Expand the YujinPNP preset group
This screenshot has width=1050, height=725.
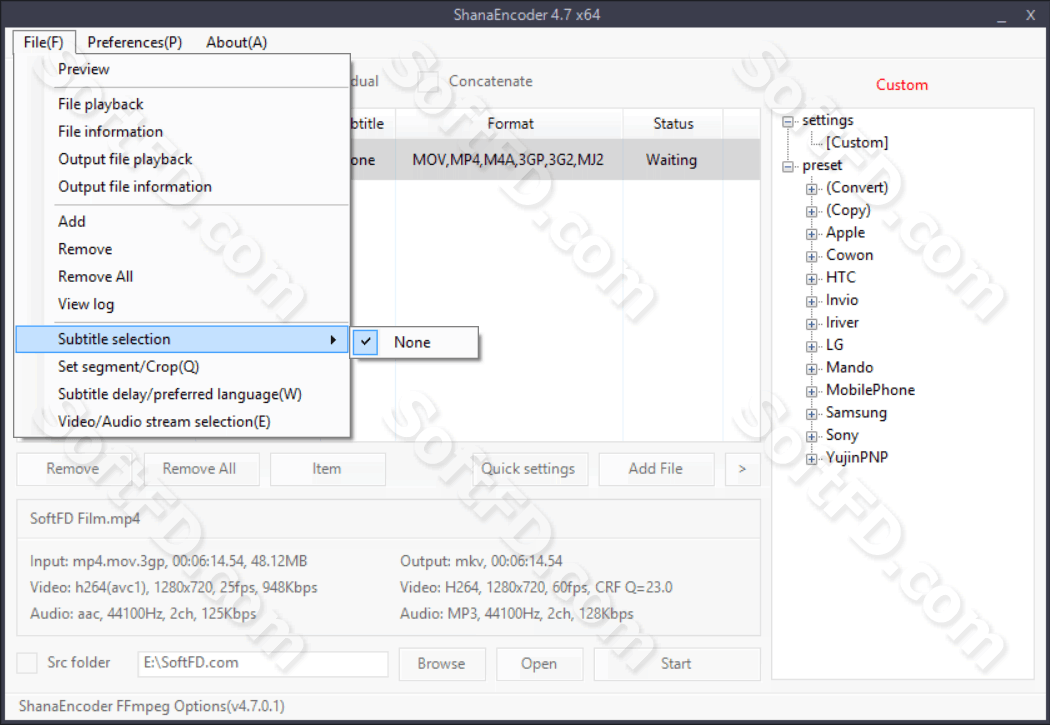812,459
